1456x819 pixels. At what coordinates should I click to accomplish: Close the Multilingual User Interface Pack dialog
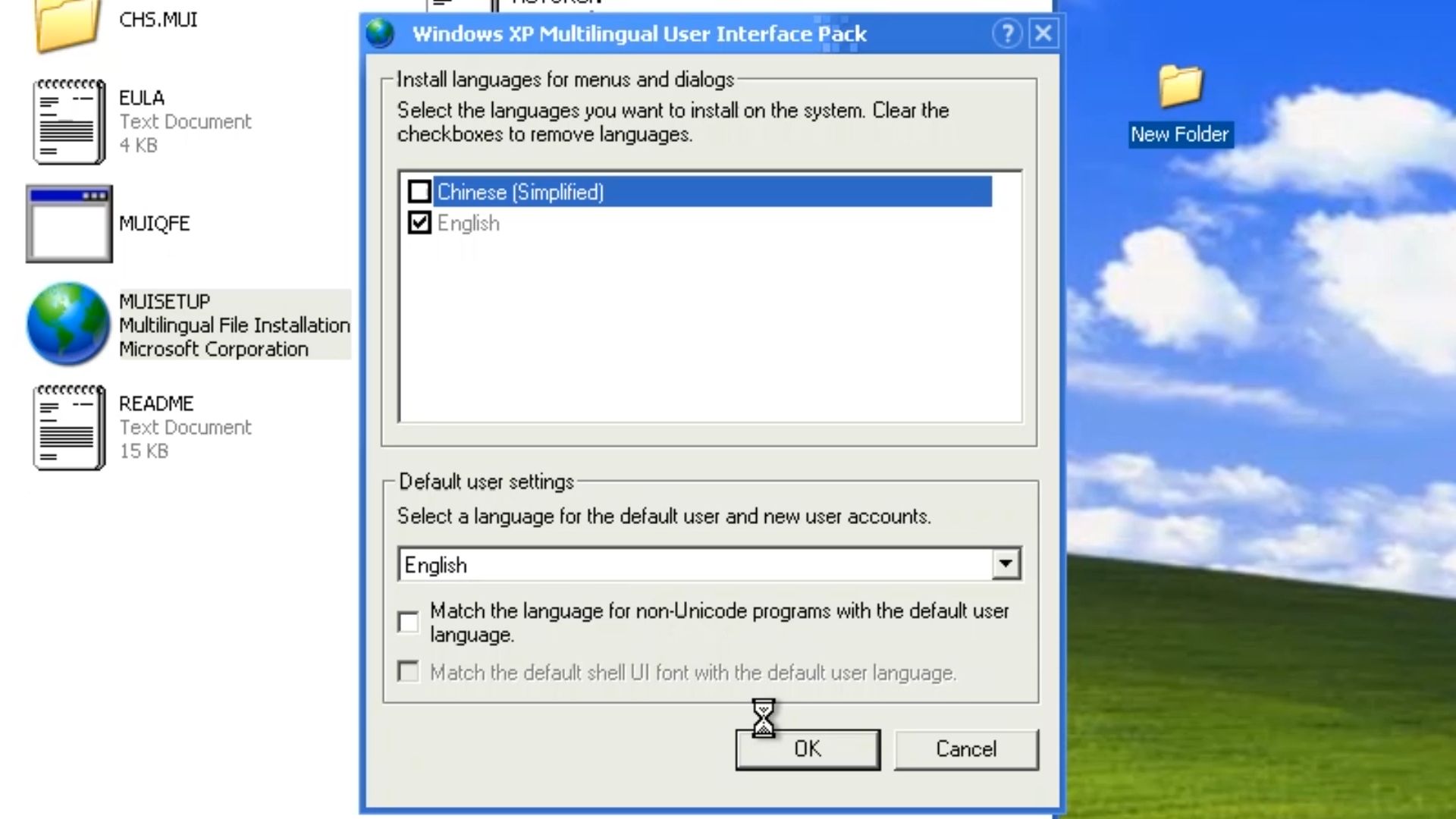tap(1043, 33)
